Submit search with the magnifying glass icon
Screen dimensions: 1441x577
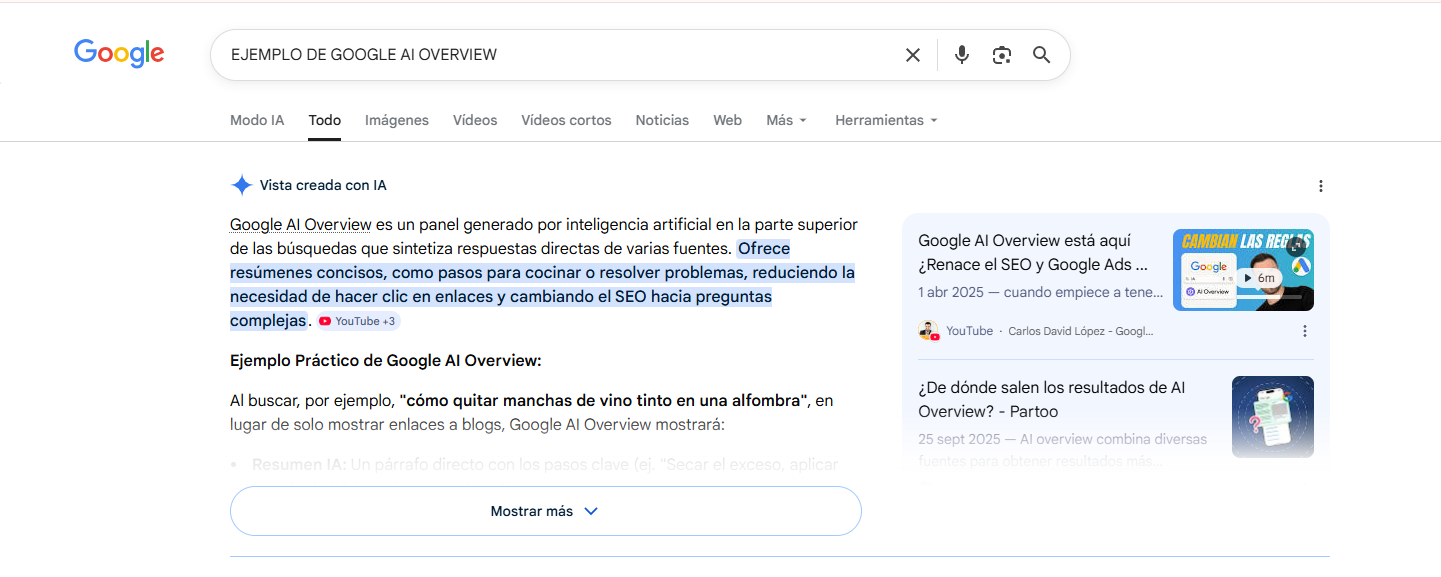1042,55
